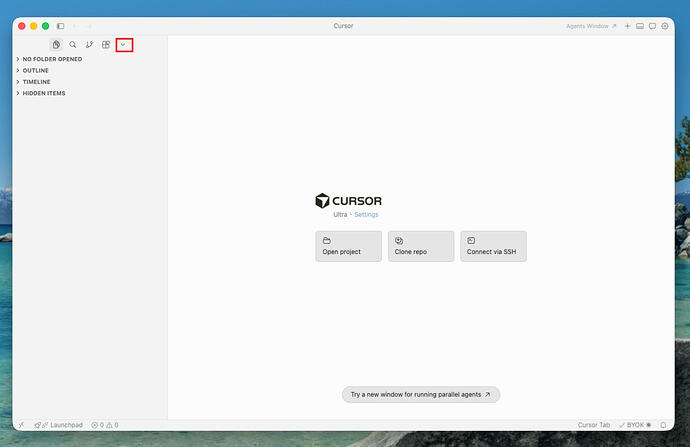Click the Cursor window title text

343,26
